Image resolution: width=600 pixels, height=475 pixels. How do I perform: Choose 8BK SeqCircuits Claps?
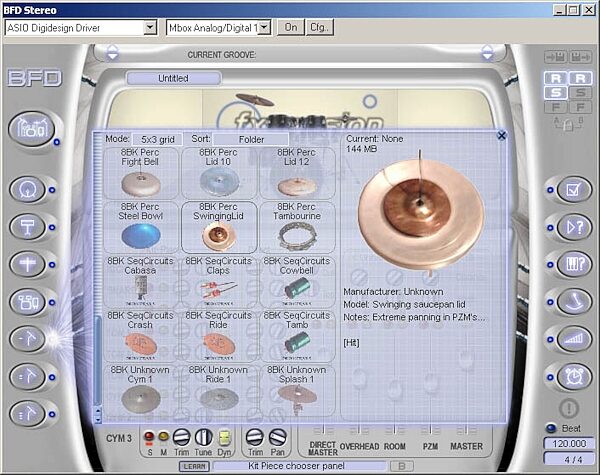(218, 282)
